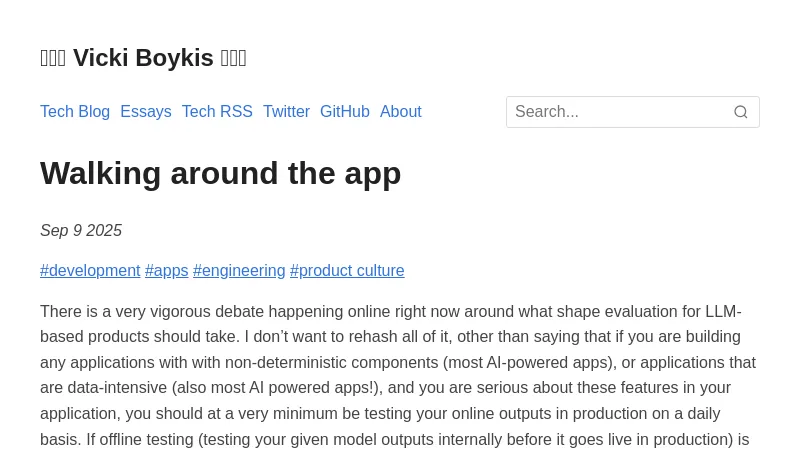Select the #development tag
Image resolution: width=800 pixels, height=450 pixels.
pos(90,271)
